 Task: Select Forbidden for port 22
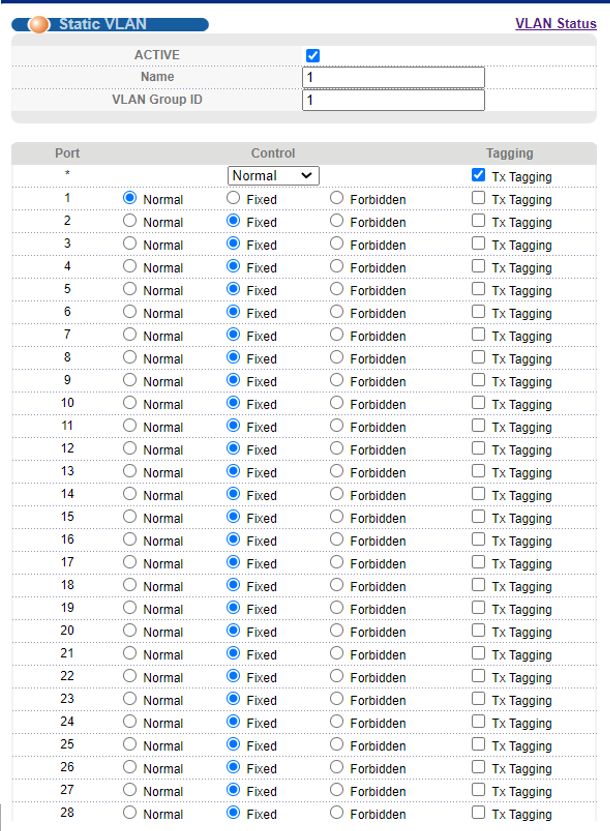[337, 676]
